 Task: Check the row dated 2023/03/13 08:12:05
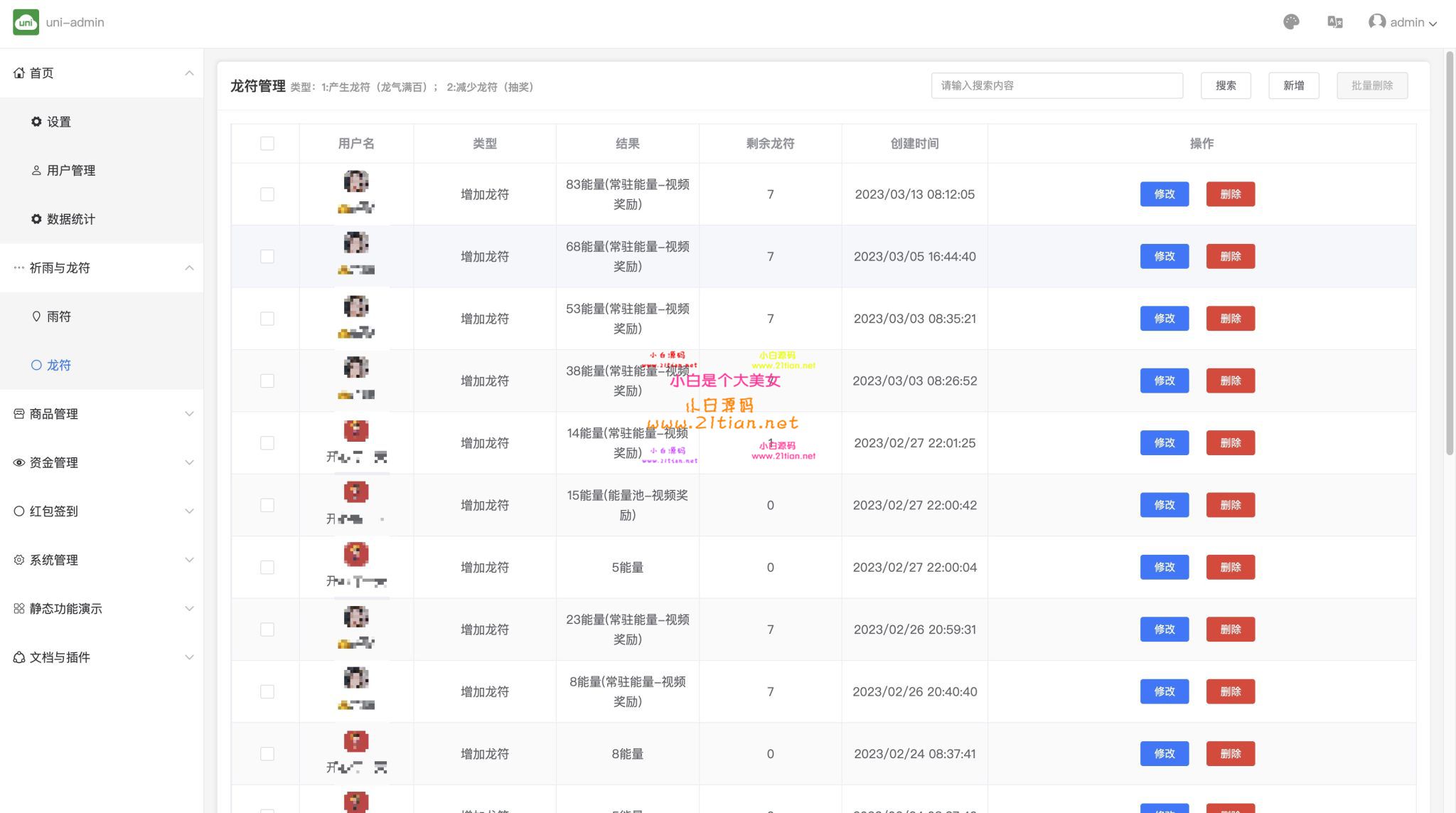(x=267, y=194)
